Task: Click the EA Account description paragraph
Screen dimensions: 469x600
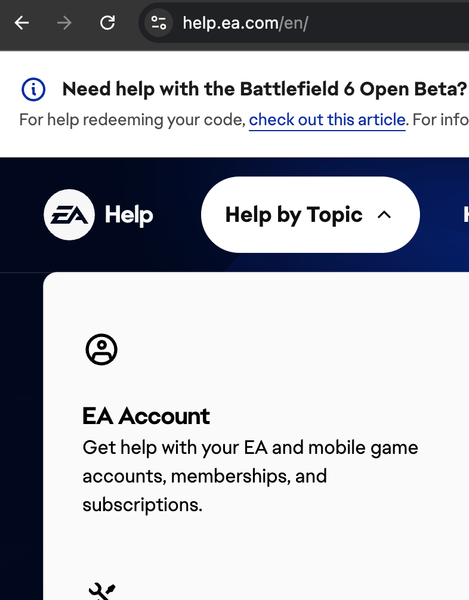Action: point(250,476)
